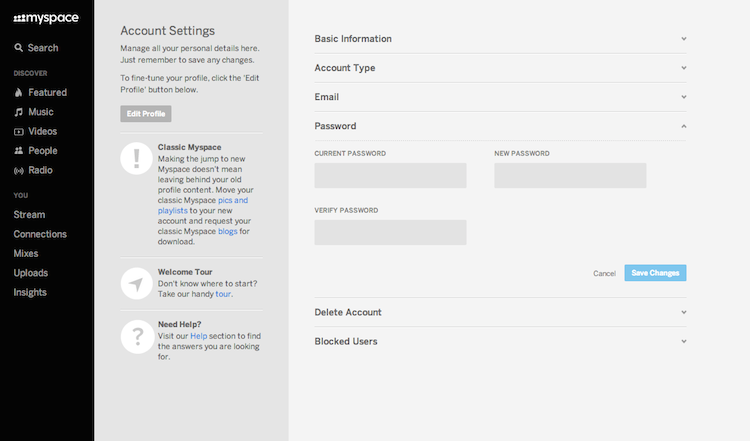Go to Videos in sidebar
The width and height of the screenshot is (750, 441).
[43, 132]
